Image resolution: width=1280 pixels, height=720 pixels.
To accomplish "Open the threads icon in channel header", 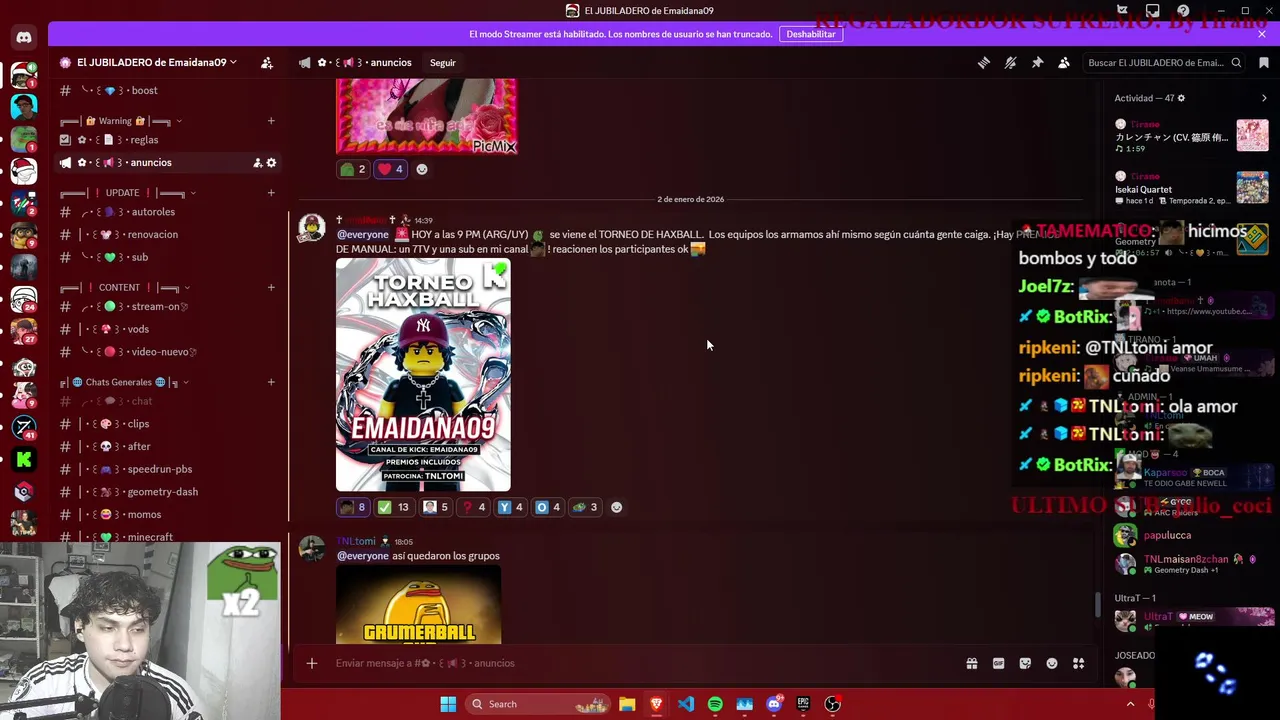I will point(984,62).
